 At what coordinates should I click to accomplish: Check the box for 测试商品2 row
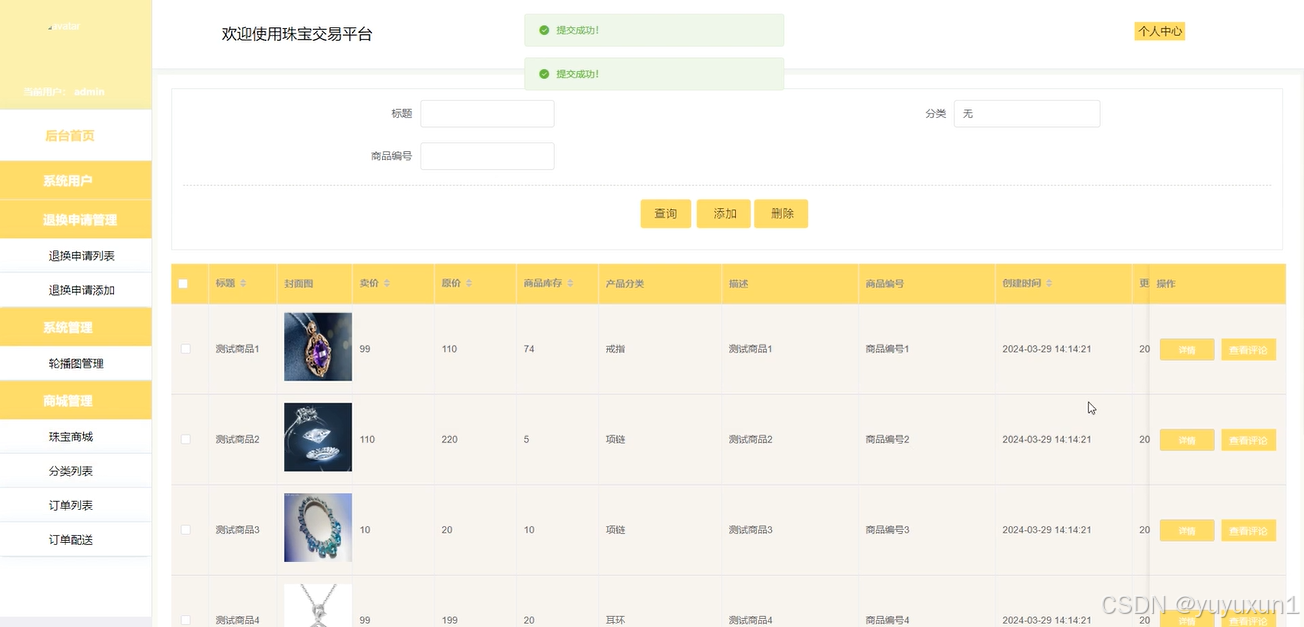point(185,439)
